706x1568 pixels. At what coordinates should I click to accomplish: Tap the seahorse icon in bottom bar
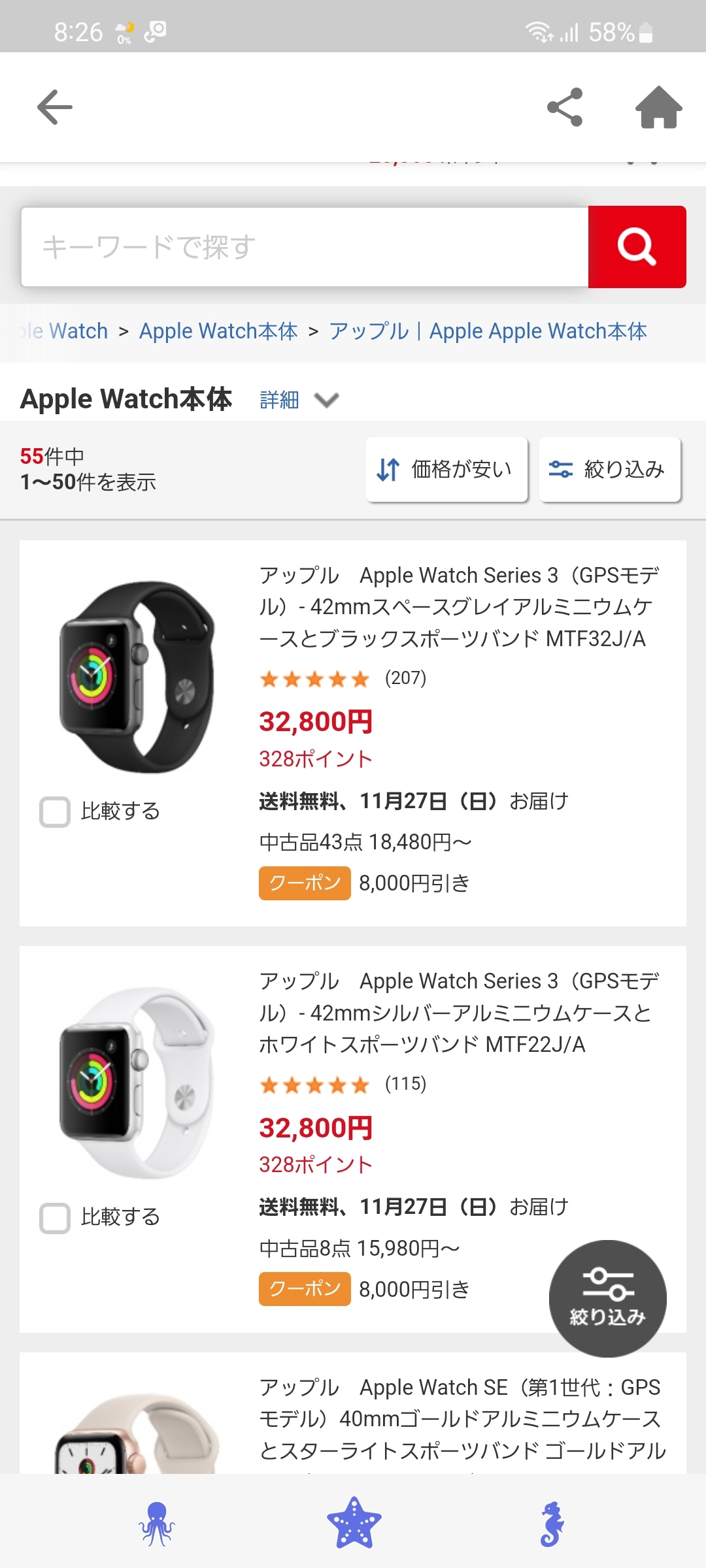(552, 1524)
